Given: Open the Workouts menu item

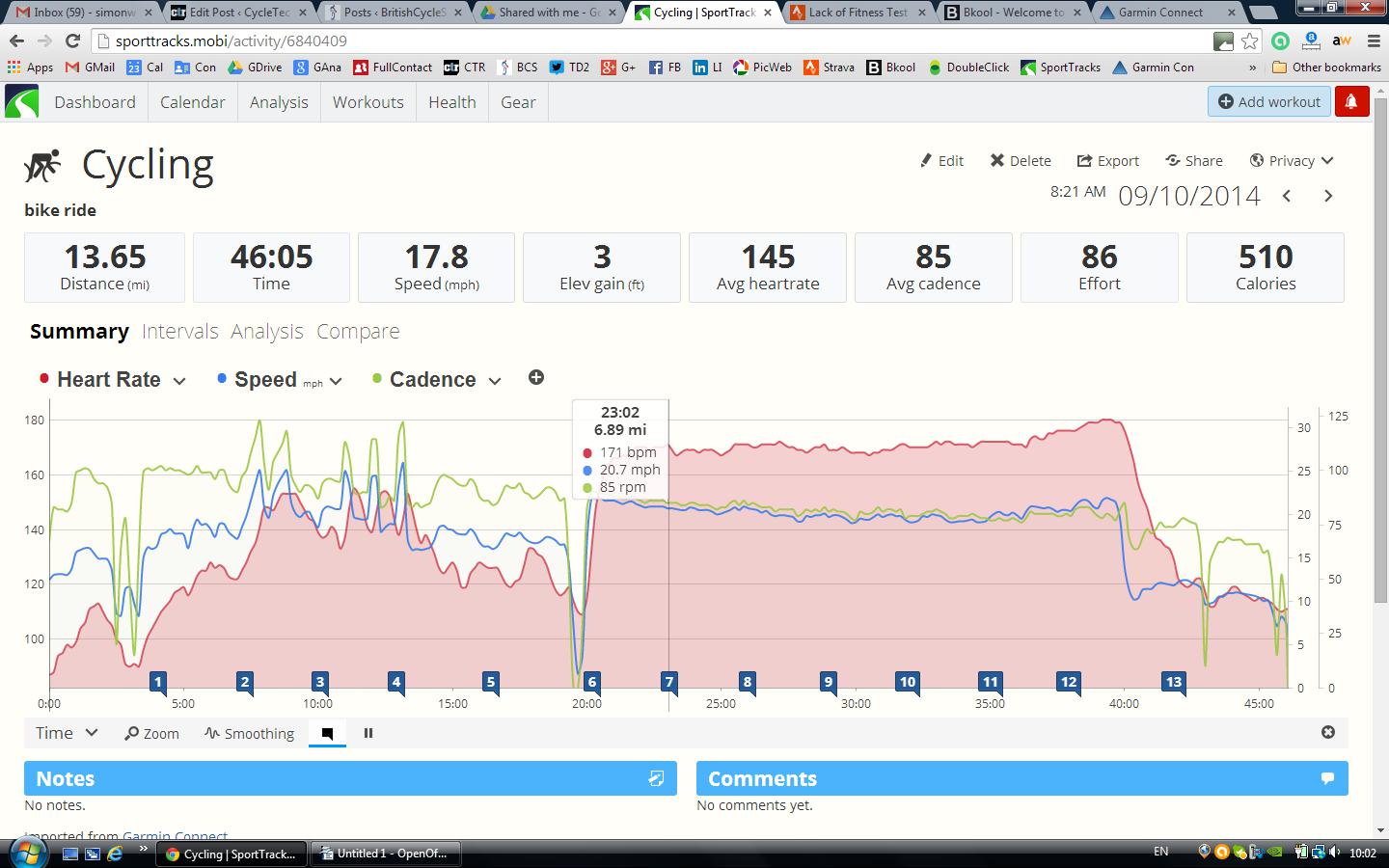Looking at the screenshot, I should [x=368, y=101].
